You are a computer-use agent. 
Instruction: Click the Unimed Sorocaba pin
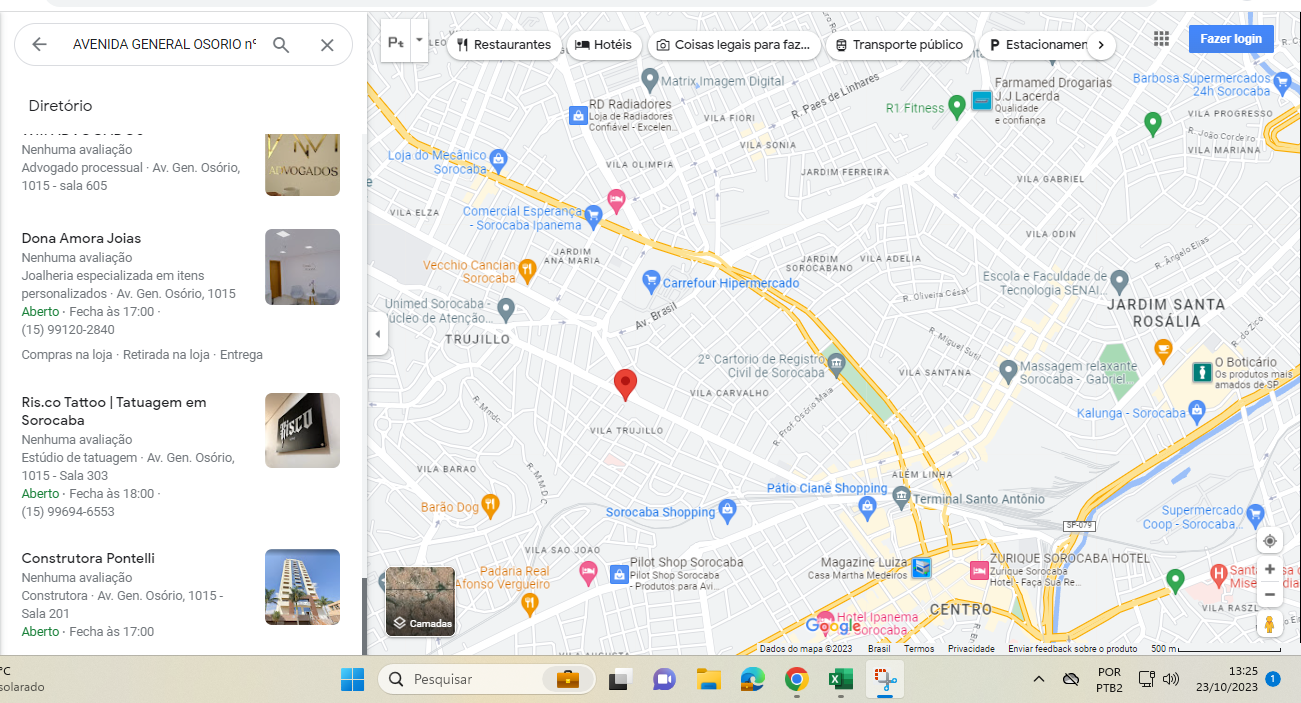click(506, 308)
